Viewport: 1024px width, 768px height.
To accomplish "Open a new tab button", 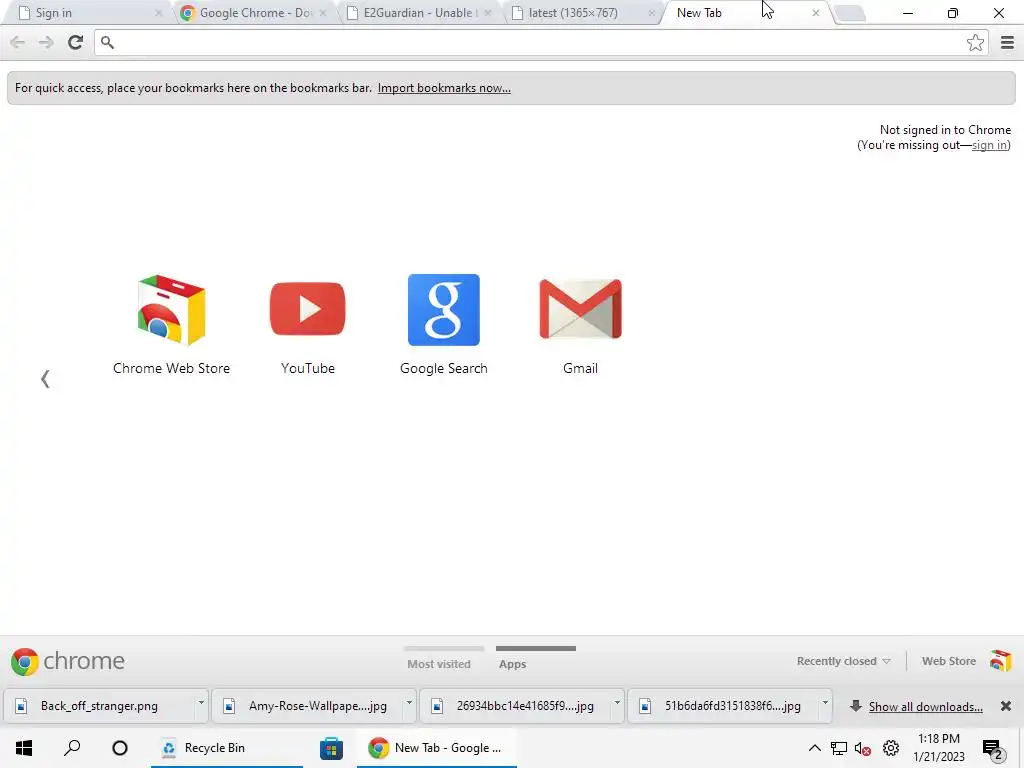I will coord(850,13).
